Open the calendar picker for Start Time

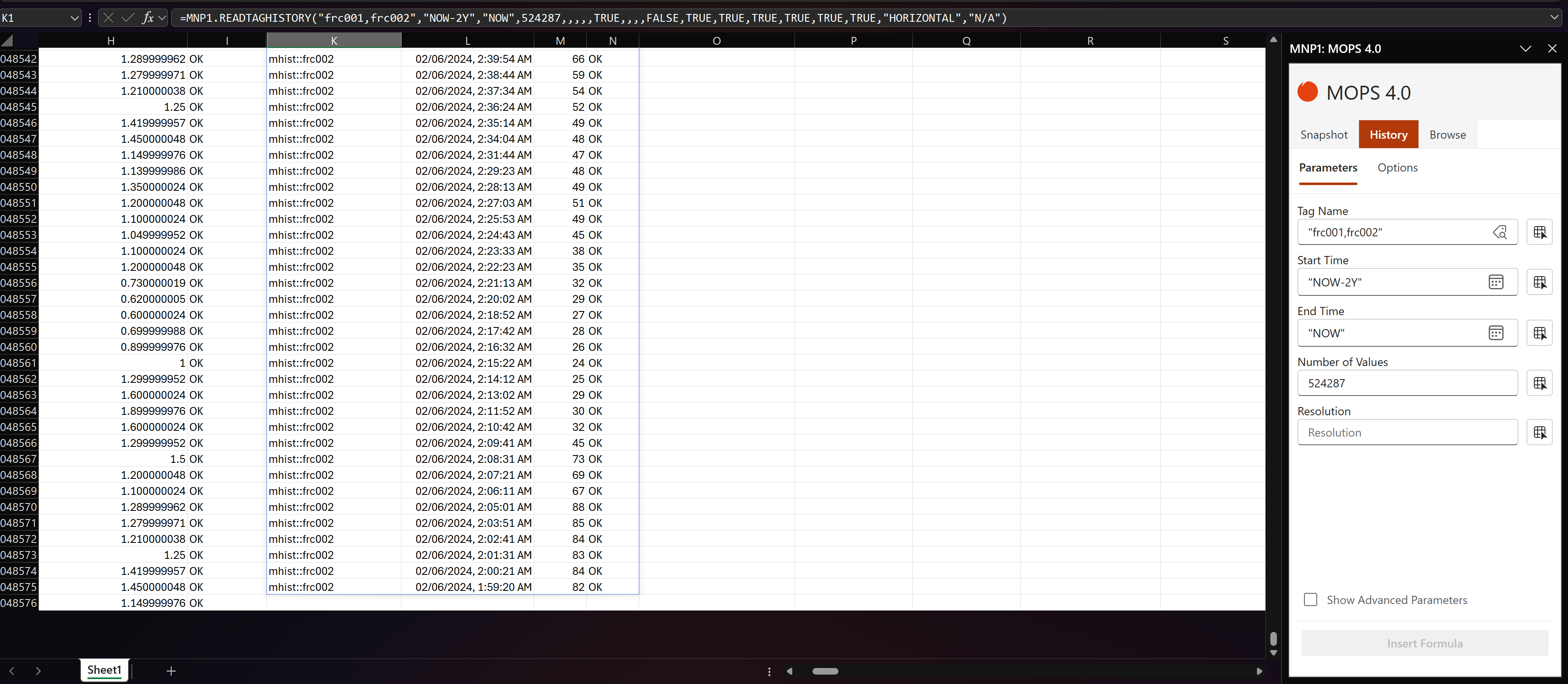click(x=1497, y=282)
